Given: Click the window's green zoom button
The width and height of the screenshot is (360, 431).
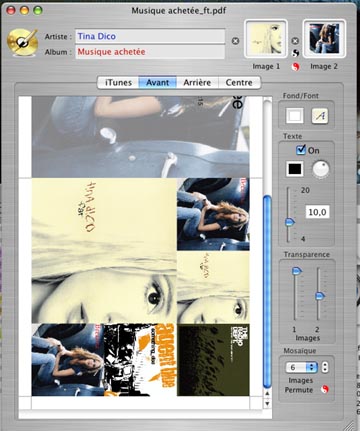Looking at the screenshot, I should 38,10.
